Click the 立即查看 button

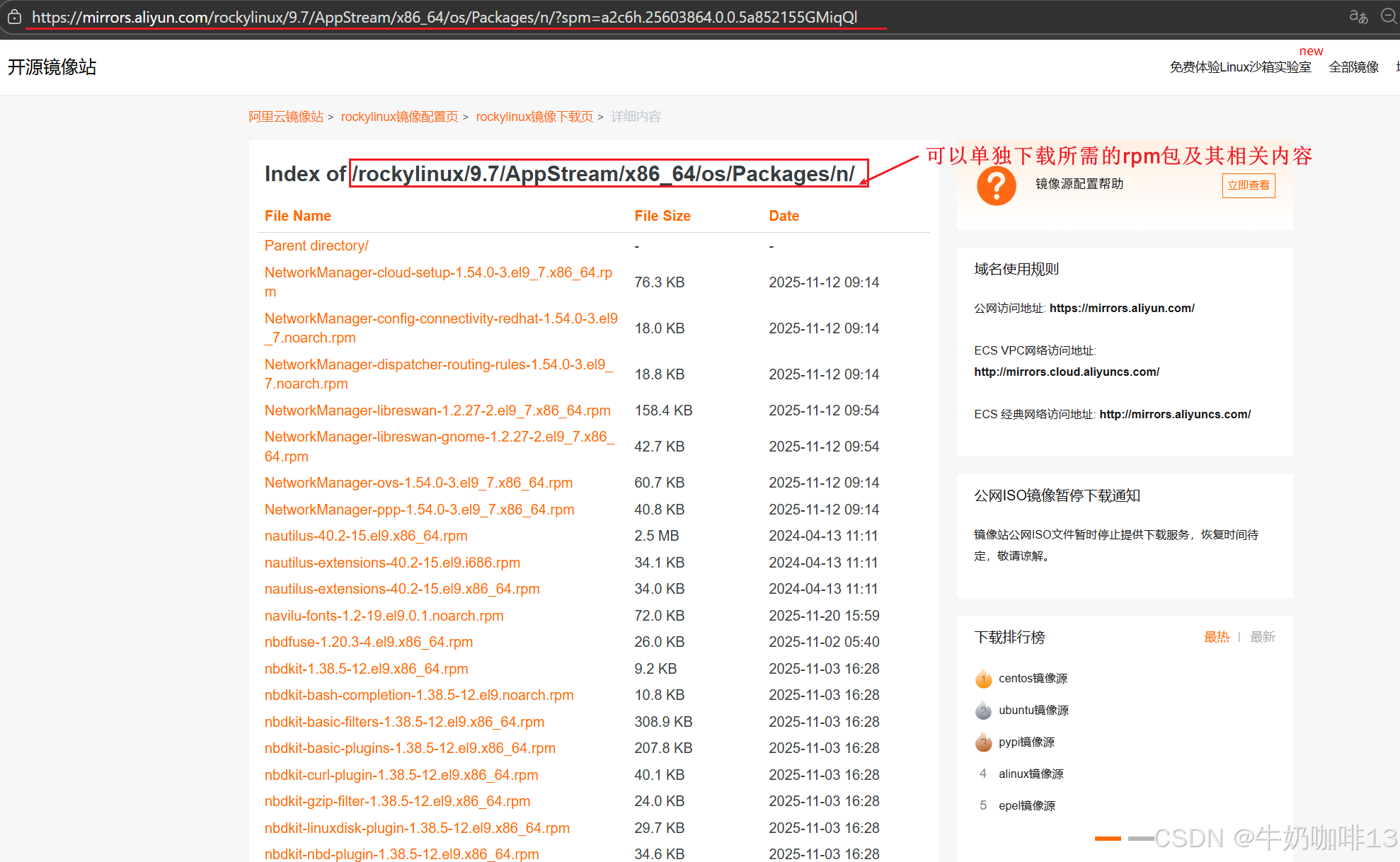1248,185
